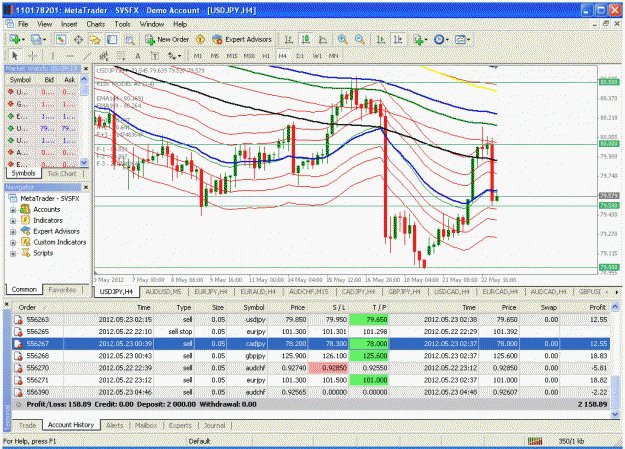Click the New Order button

tap(167, 39)
